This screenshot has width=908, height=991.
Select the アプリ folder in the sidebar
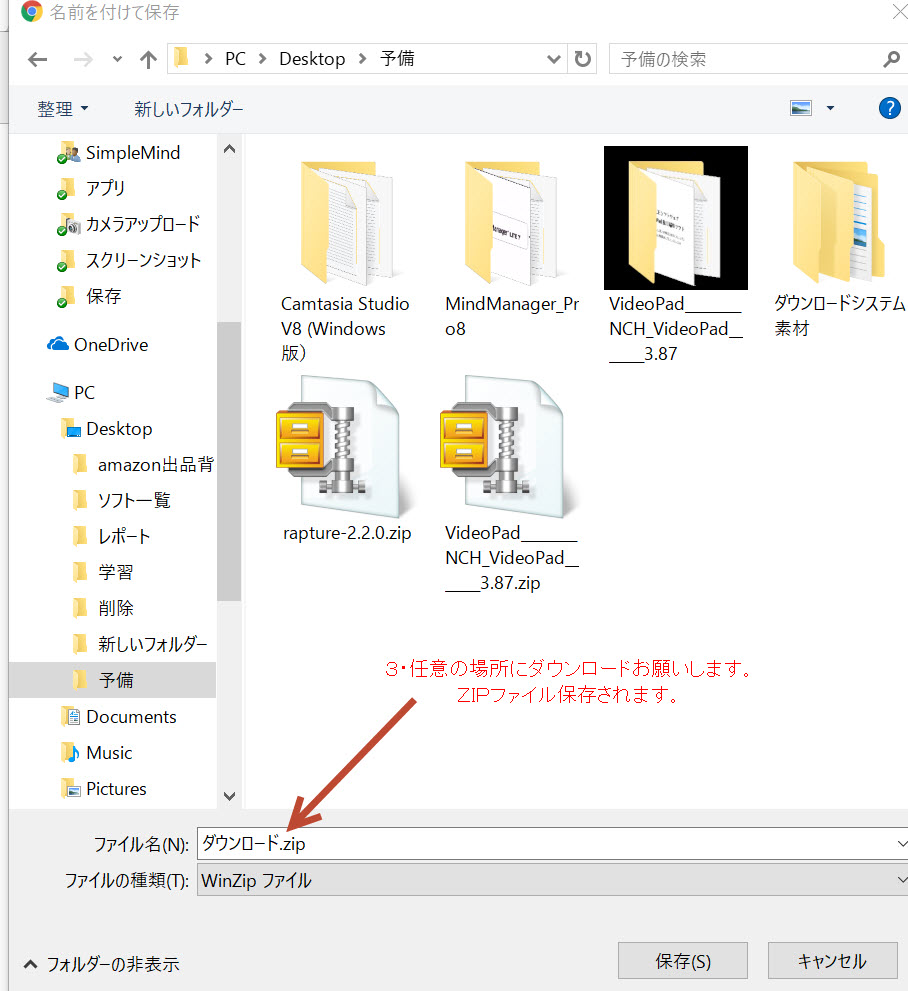pyautogui.click(x=105, y=188)
